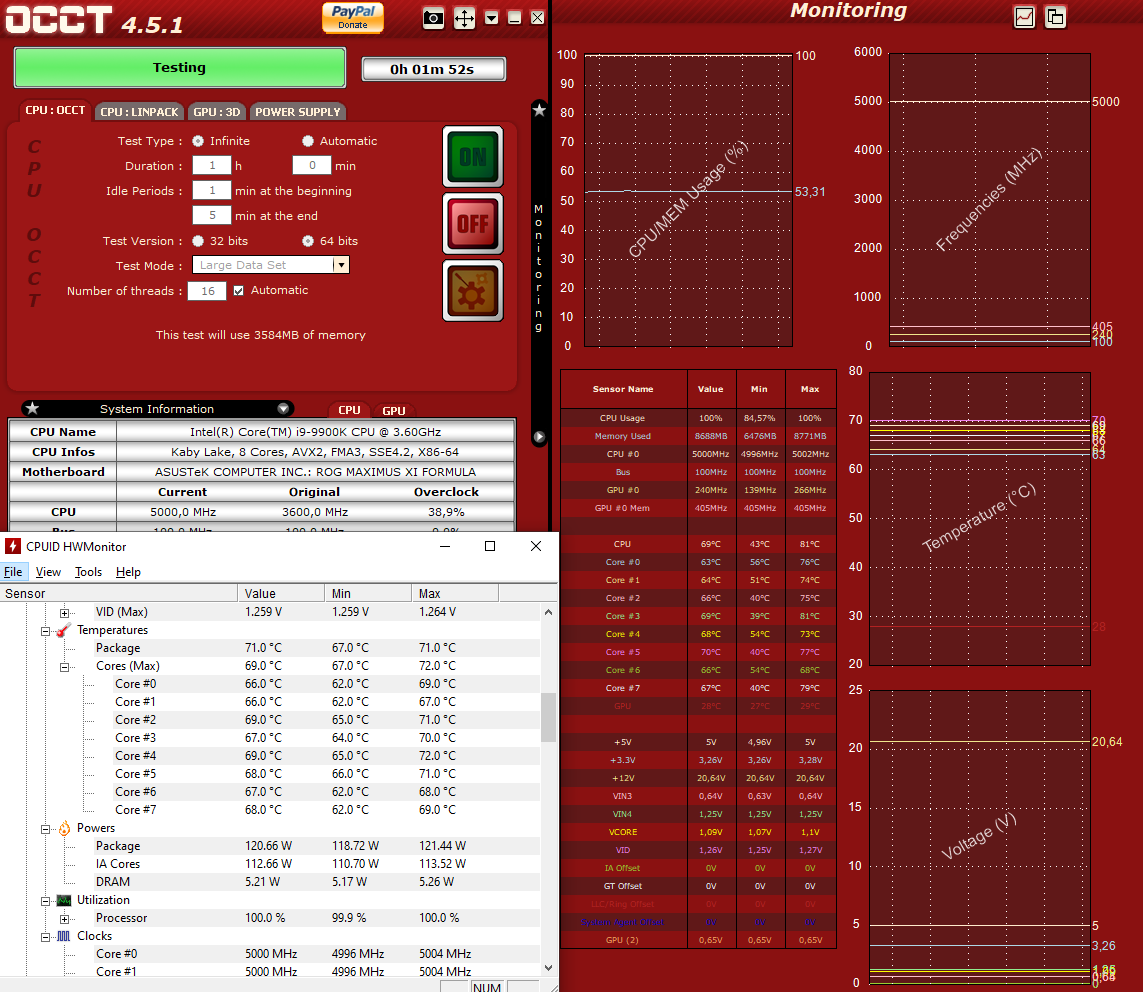The width and height of the screenshot is (1143, 992).
Task: Click the red OFF stop button
Action: [x=473, y=224]
